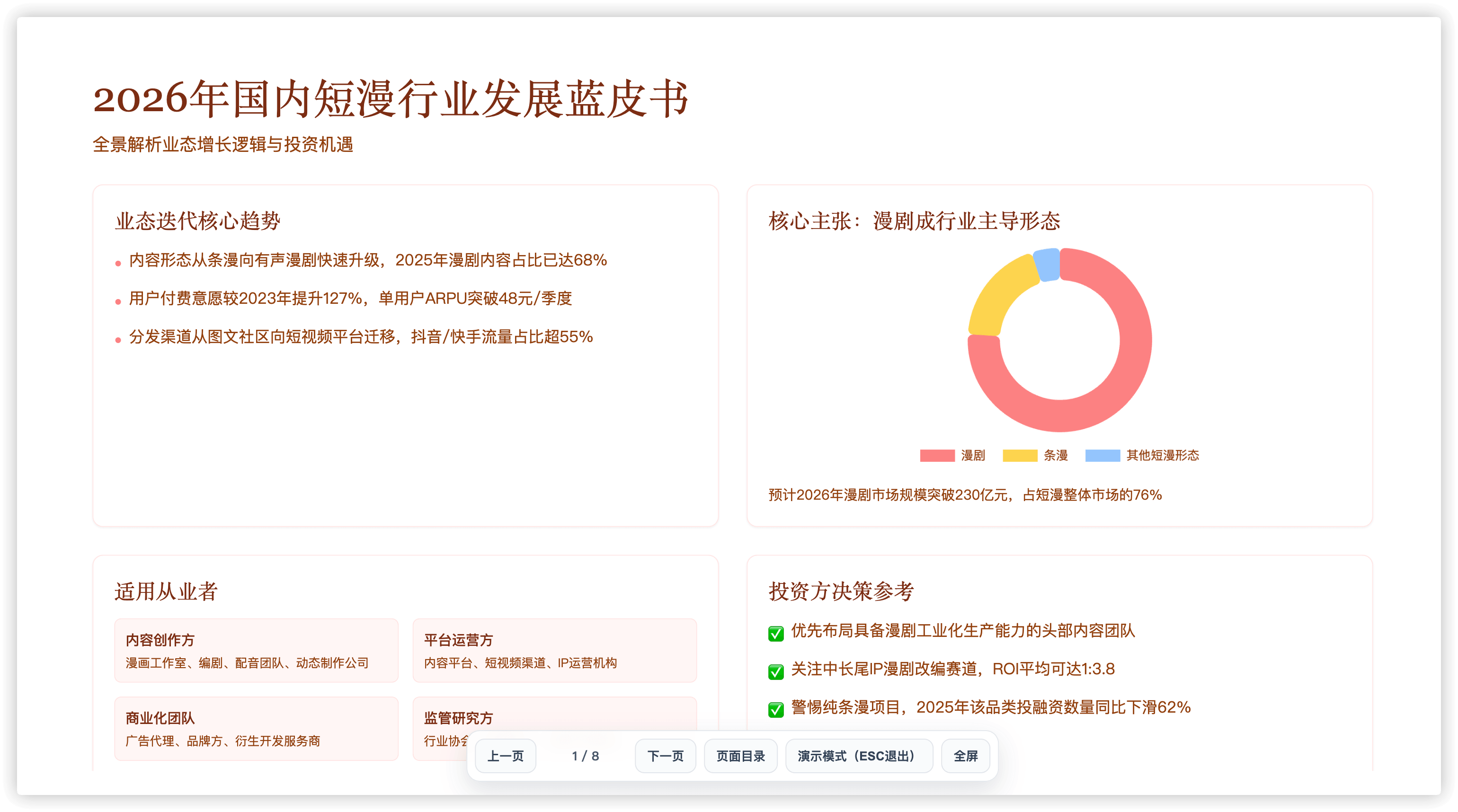Advance to next page with 下一页
The width and height of the screenshot is (1458, 812).
click(x=665, y=756)
